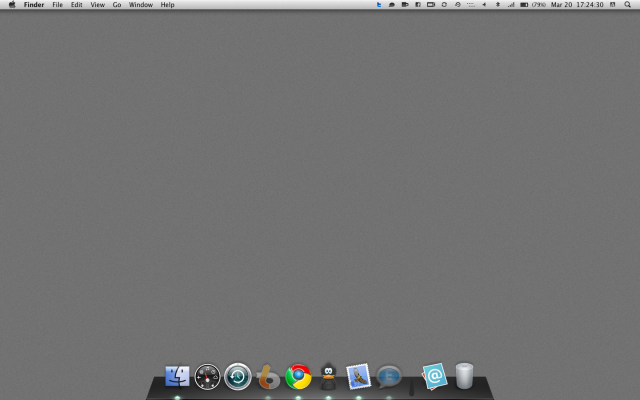Open the View menu
Image resolution: width=640 pixels, height=400 pixels.
[x=98, y=4]
